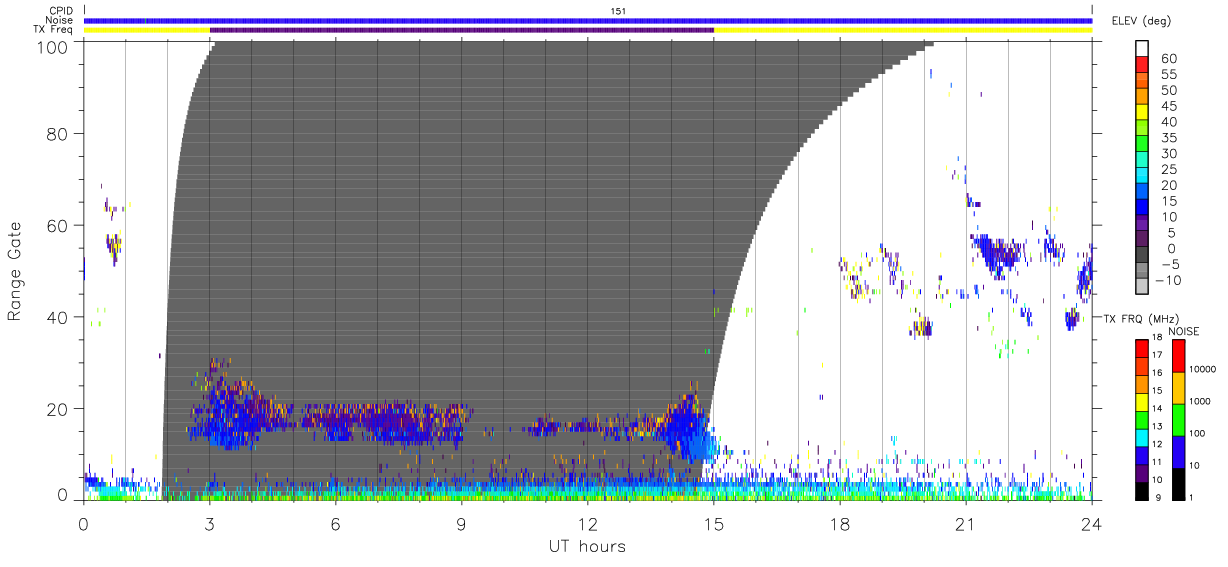Click the NOISE colorbar label 10000

pyautogui.click(x=1204, y=370)
